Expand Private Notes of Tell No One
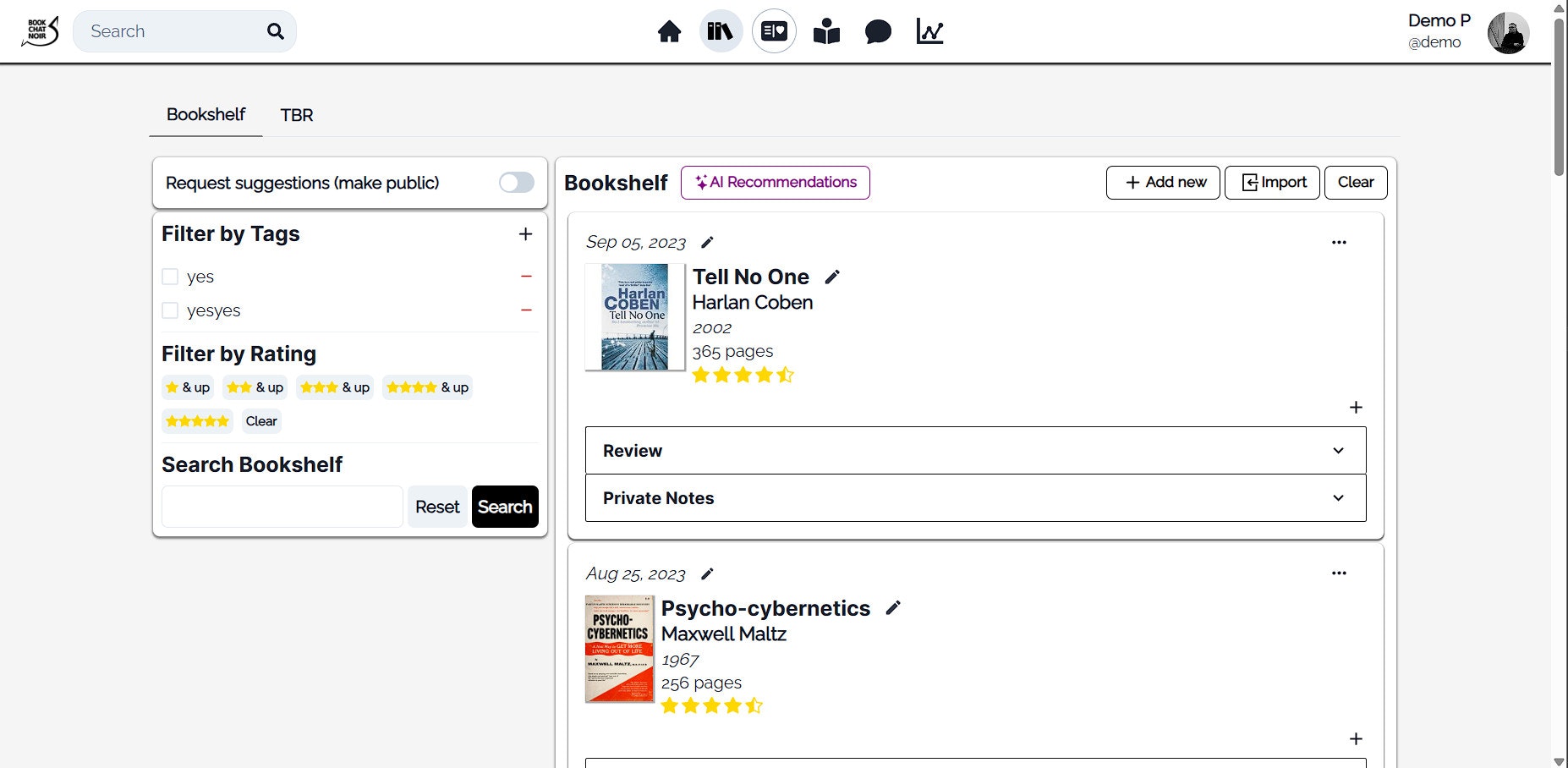The image size is (1568, 768). click(x=975, y=498)
